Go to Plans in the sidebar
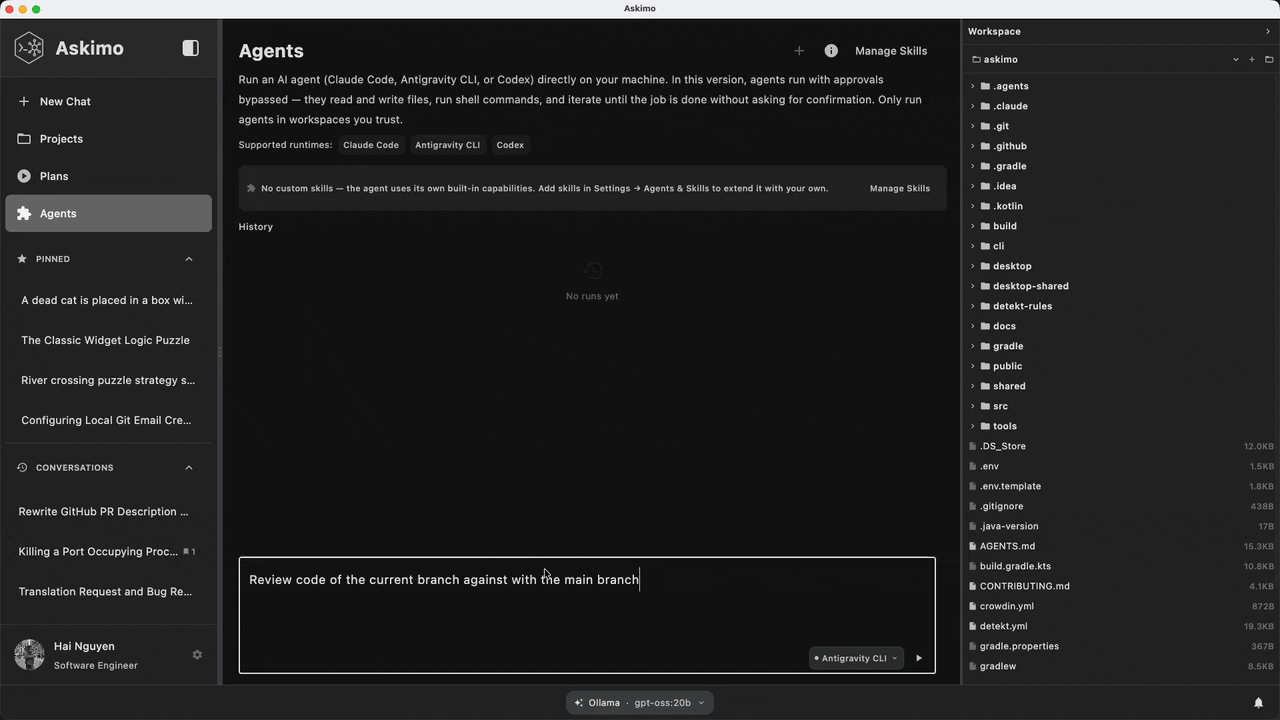 click(x=108, y=176)
